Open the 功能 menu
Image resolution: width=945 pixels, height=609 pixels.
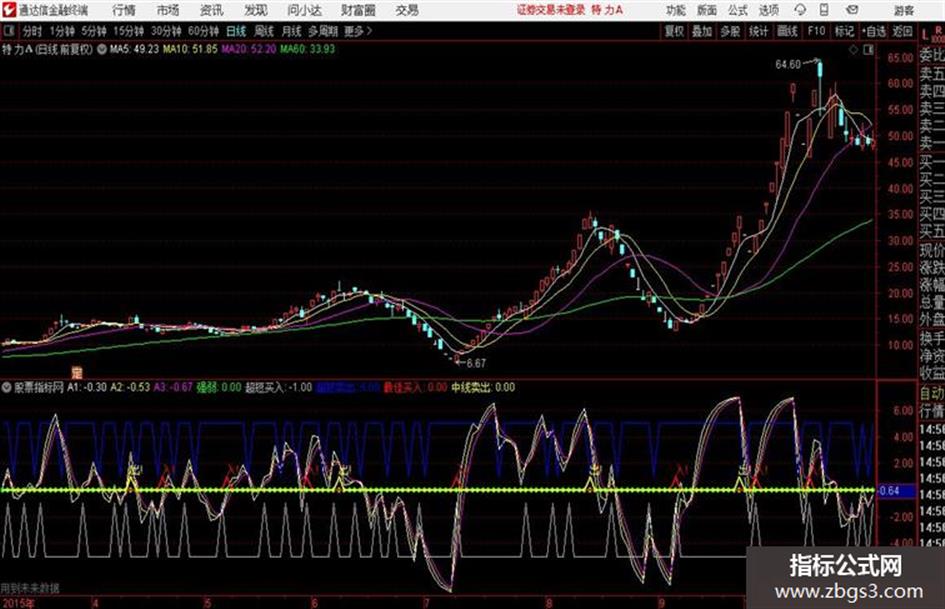(x=676, y=10)
